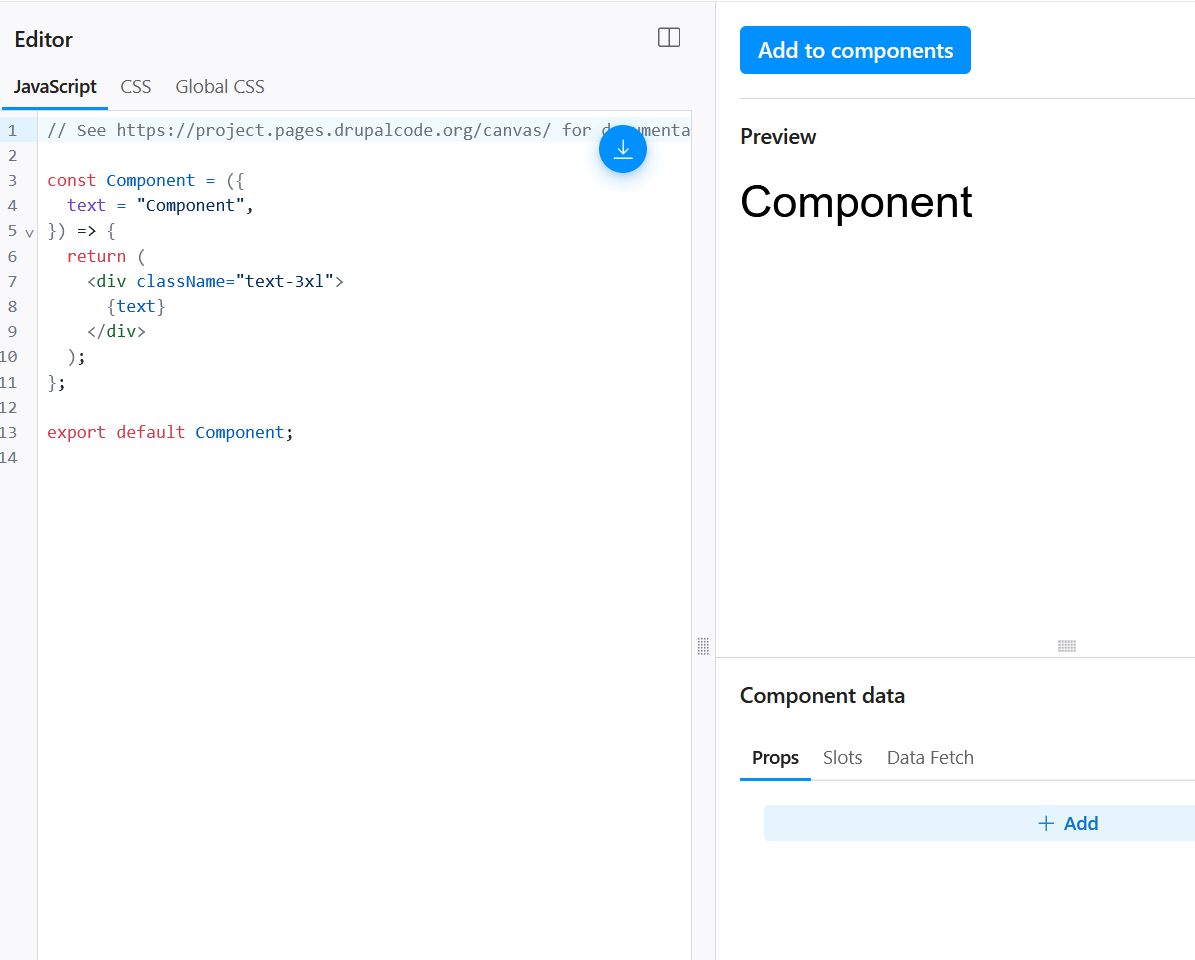Switch to the CSS tab

(x=135, y=87)
